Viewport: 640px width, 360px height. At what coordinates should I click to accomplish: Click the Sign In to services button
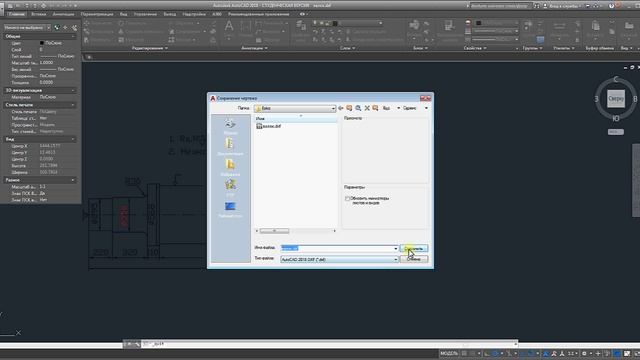pyautogui.click(x=562, y=6)
